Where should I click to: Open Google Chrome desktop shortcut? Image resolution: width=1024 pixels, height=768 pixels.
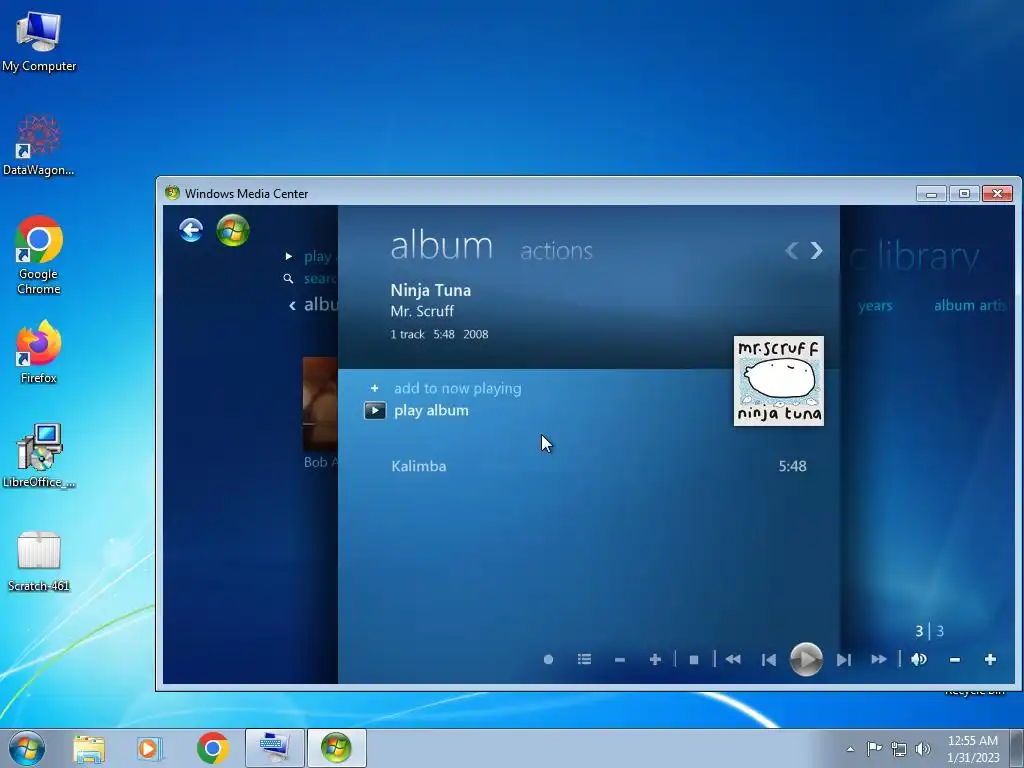pyautogui.click(x=39, y=255)
